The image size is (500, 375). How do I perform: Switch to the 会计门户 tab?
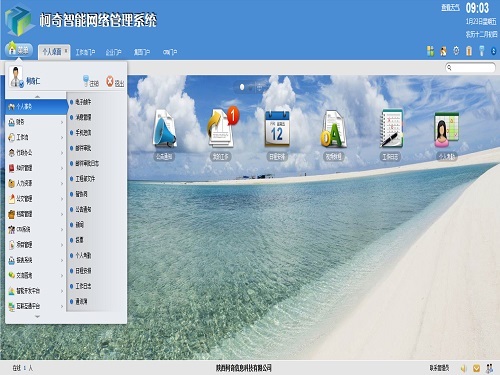(x=113, y=52)
